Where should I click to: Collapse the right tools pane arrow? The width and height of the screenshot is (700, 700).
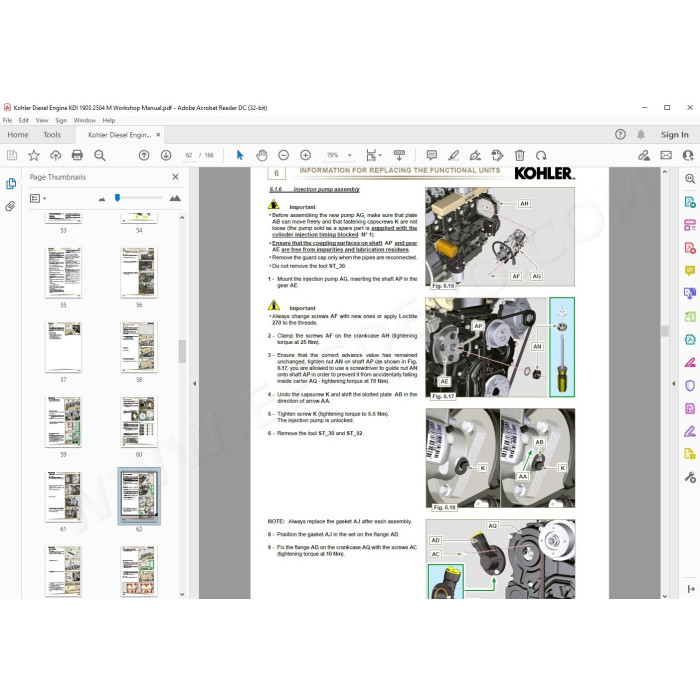click(673, 383)
